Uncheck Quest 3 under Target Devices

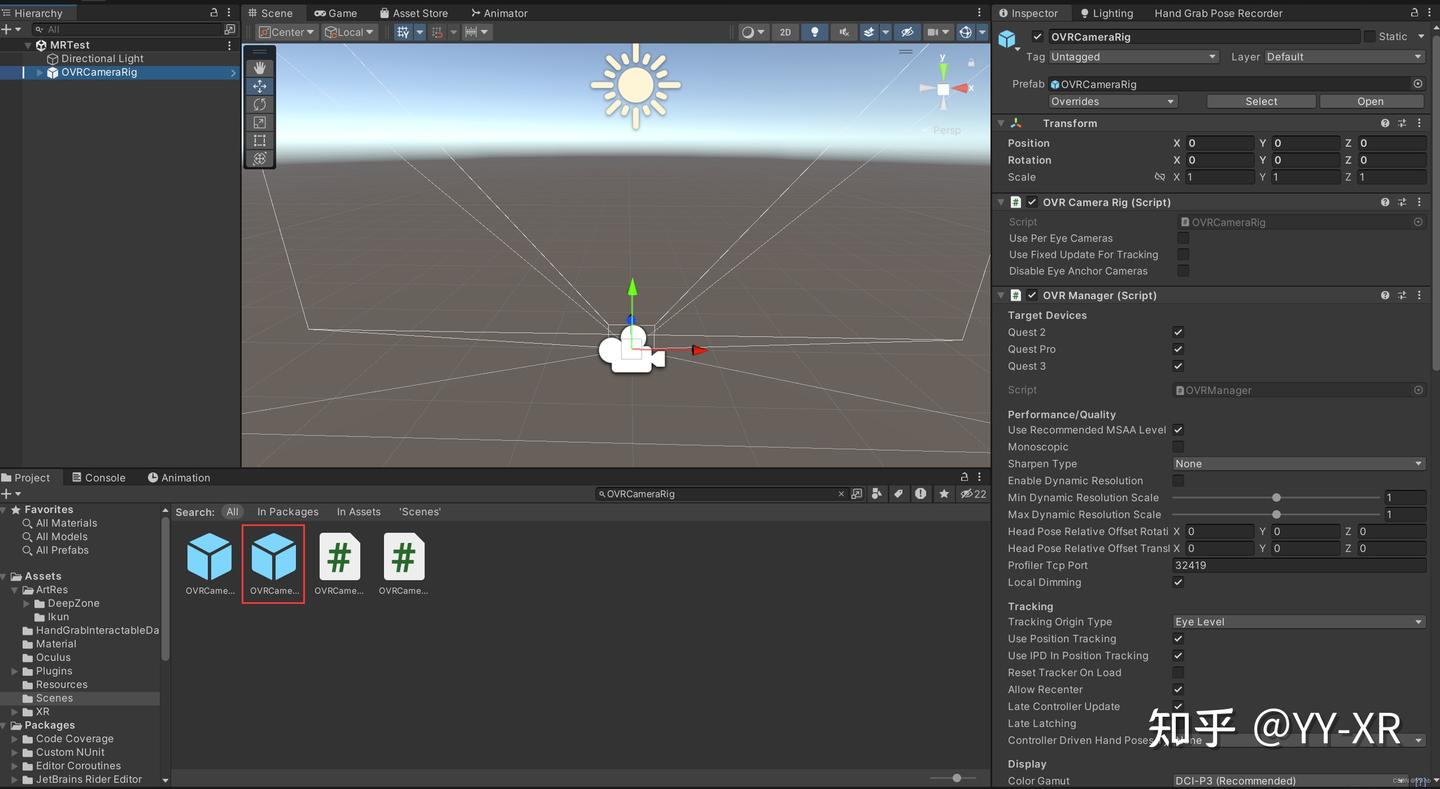1178,366
